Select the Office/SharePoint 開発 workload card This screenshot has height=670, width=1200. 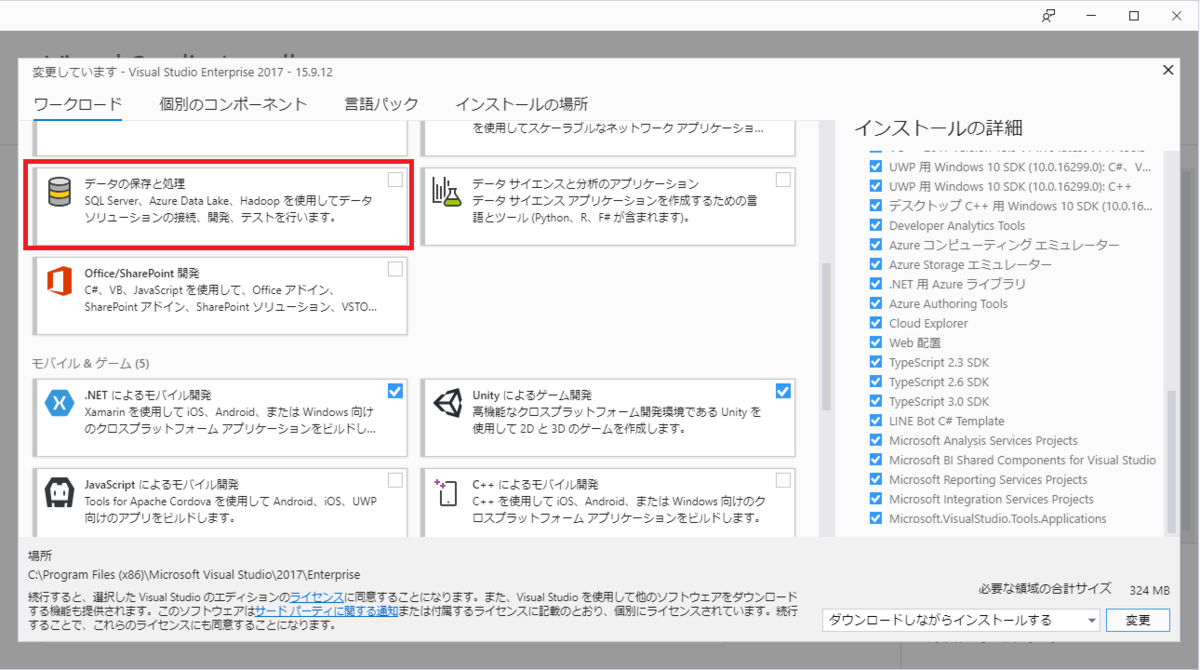click(220, 296)
